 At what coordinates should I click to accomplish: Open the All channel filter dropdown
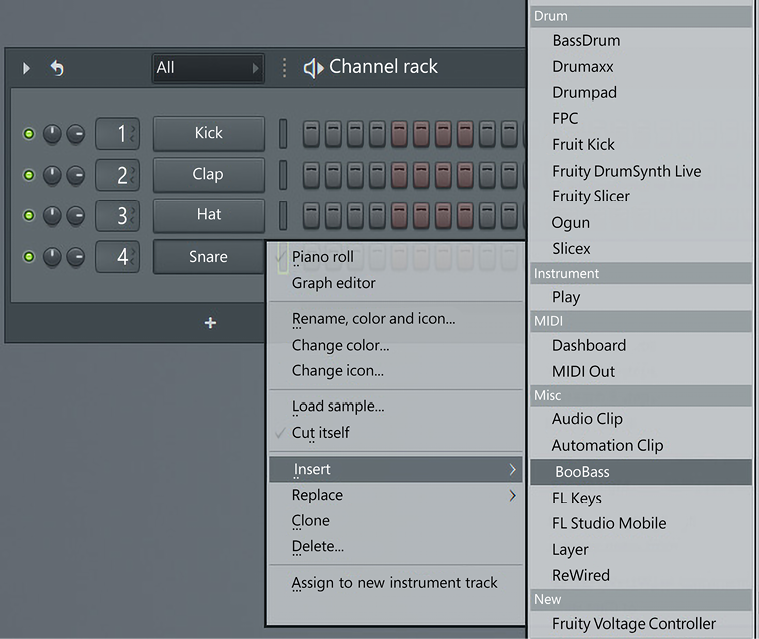(x=208, y=68)
